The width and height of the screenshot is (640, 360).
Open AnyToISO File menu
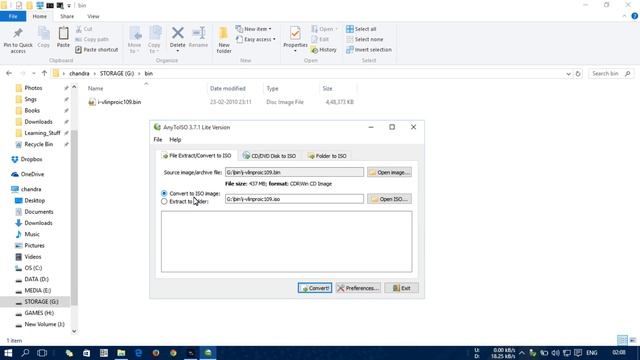tap(158, 140)
